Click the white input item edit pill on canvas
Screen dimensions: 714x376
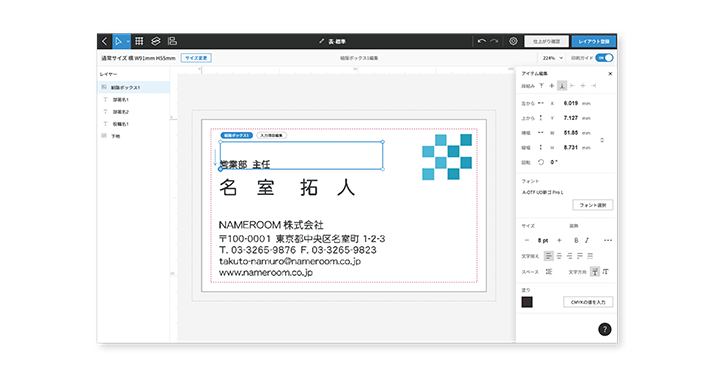[271, 136]
